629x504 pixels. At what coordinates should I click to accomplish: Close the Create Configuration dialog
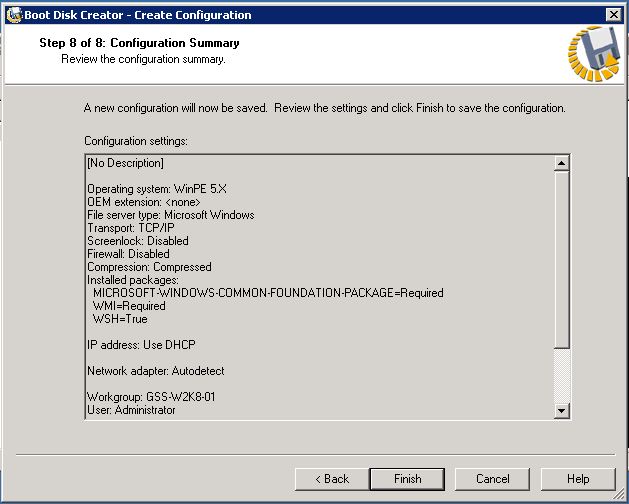coord(613,15)
